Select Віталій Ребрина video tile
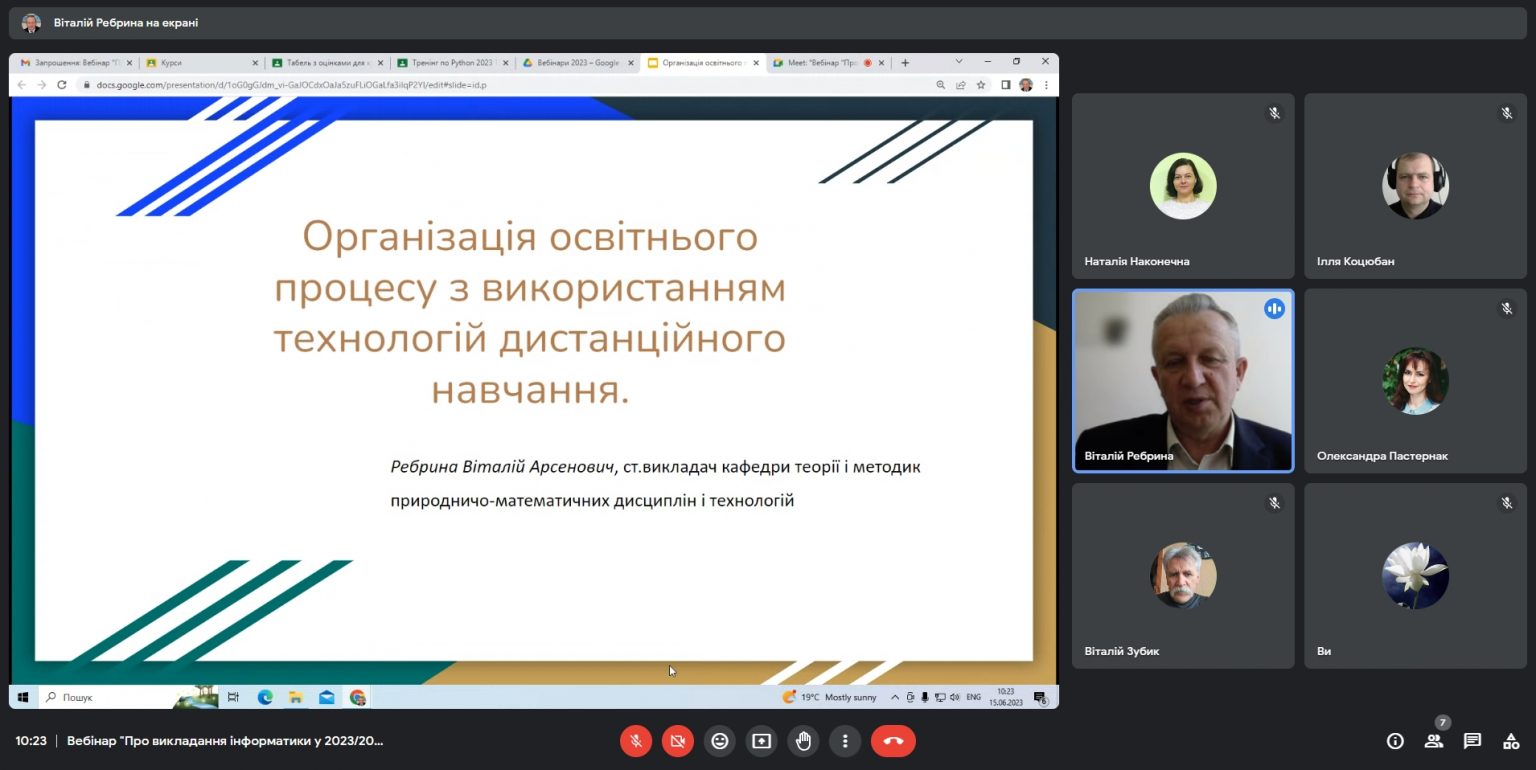Image resolution: width=1536 pixels, height=770 pixels. pyautogui.click(x=1183, y=381)
